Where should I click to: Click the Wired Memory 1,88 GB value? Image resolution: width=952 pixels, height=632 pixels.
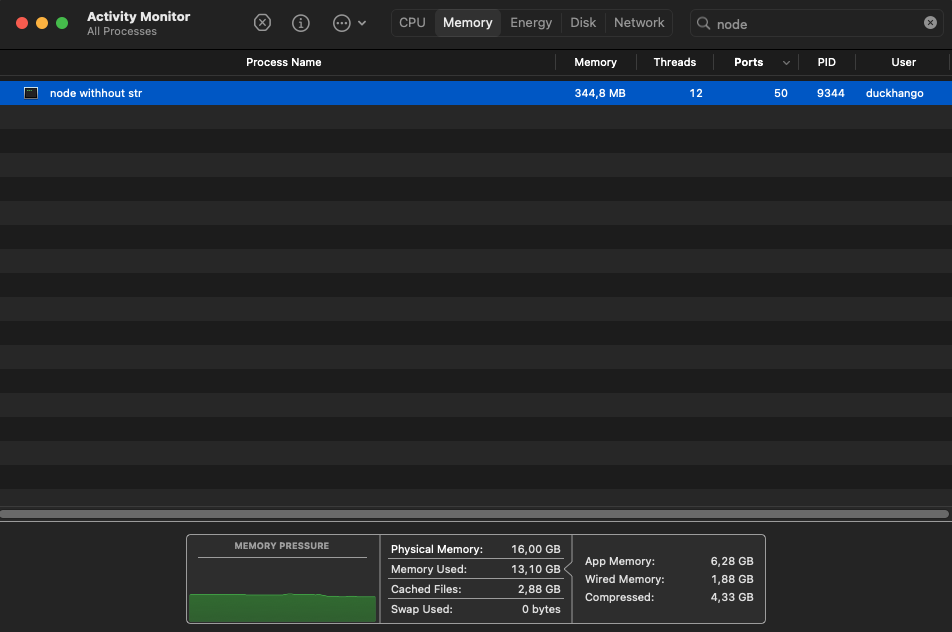click(x=732, y=579)
